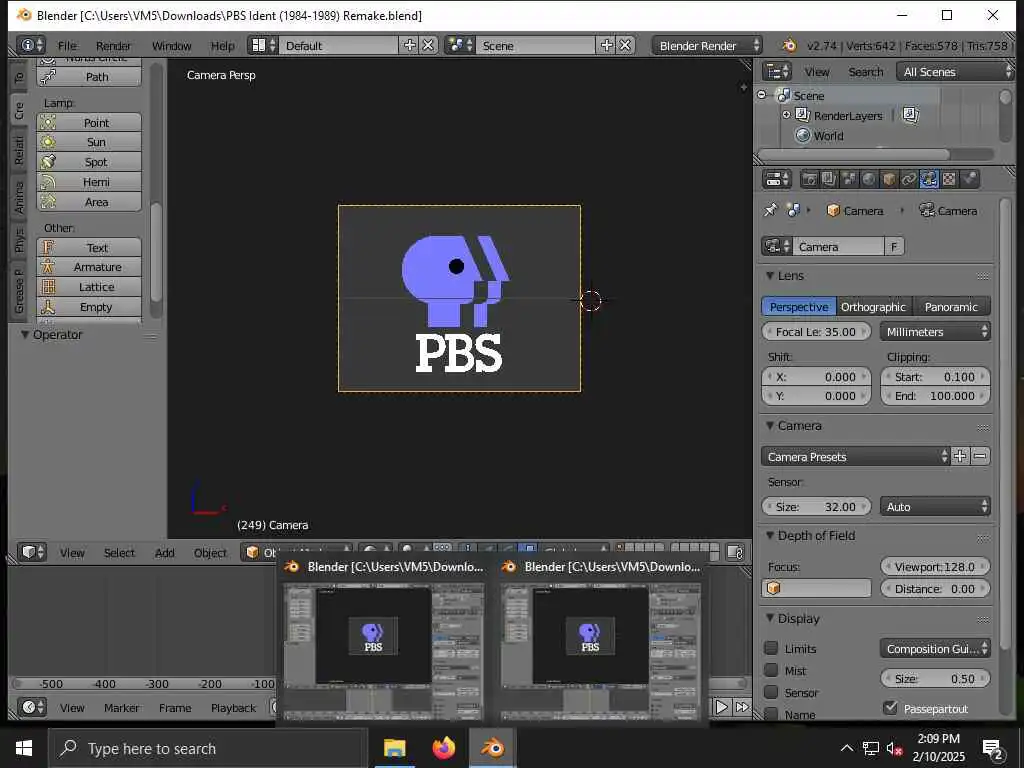The height and width of the screenshot is (768, 1024).
Task: Open Blender Render engine dropdown
Action: pos(707,46)
